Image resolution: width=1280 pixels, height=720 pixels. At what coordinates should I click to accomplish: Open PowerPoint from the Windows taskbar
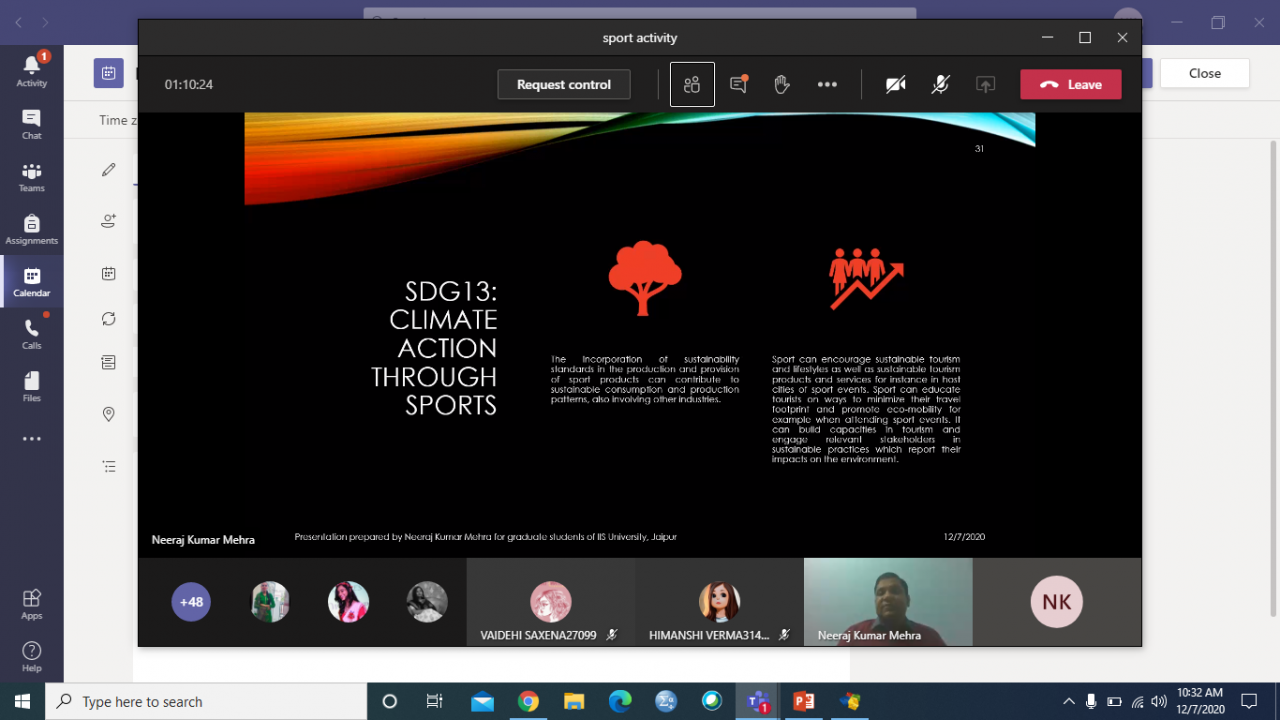(x=803, y=701)
